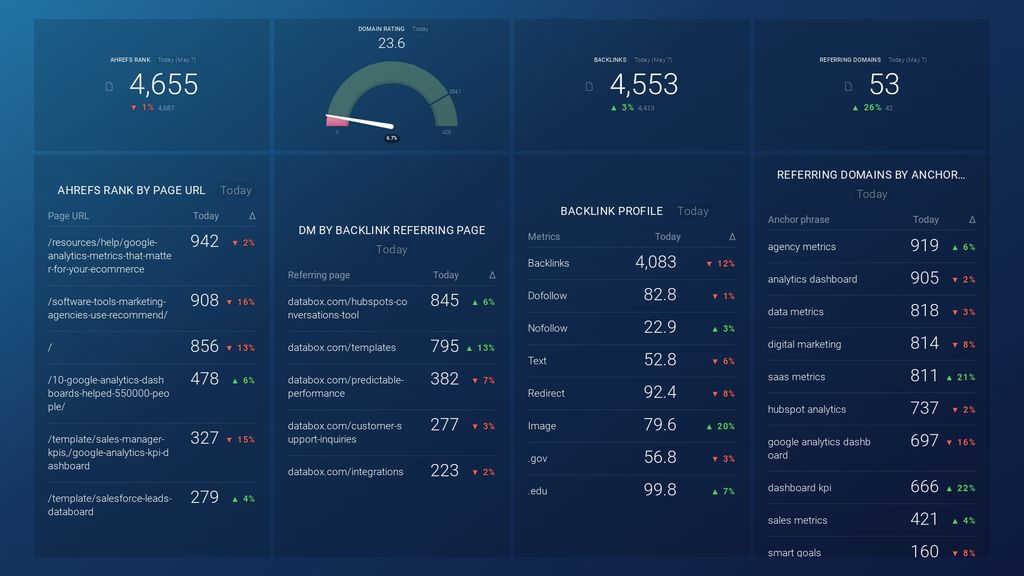Click the Text metric value 52.8

660,360
